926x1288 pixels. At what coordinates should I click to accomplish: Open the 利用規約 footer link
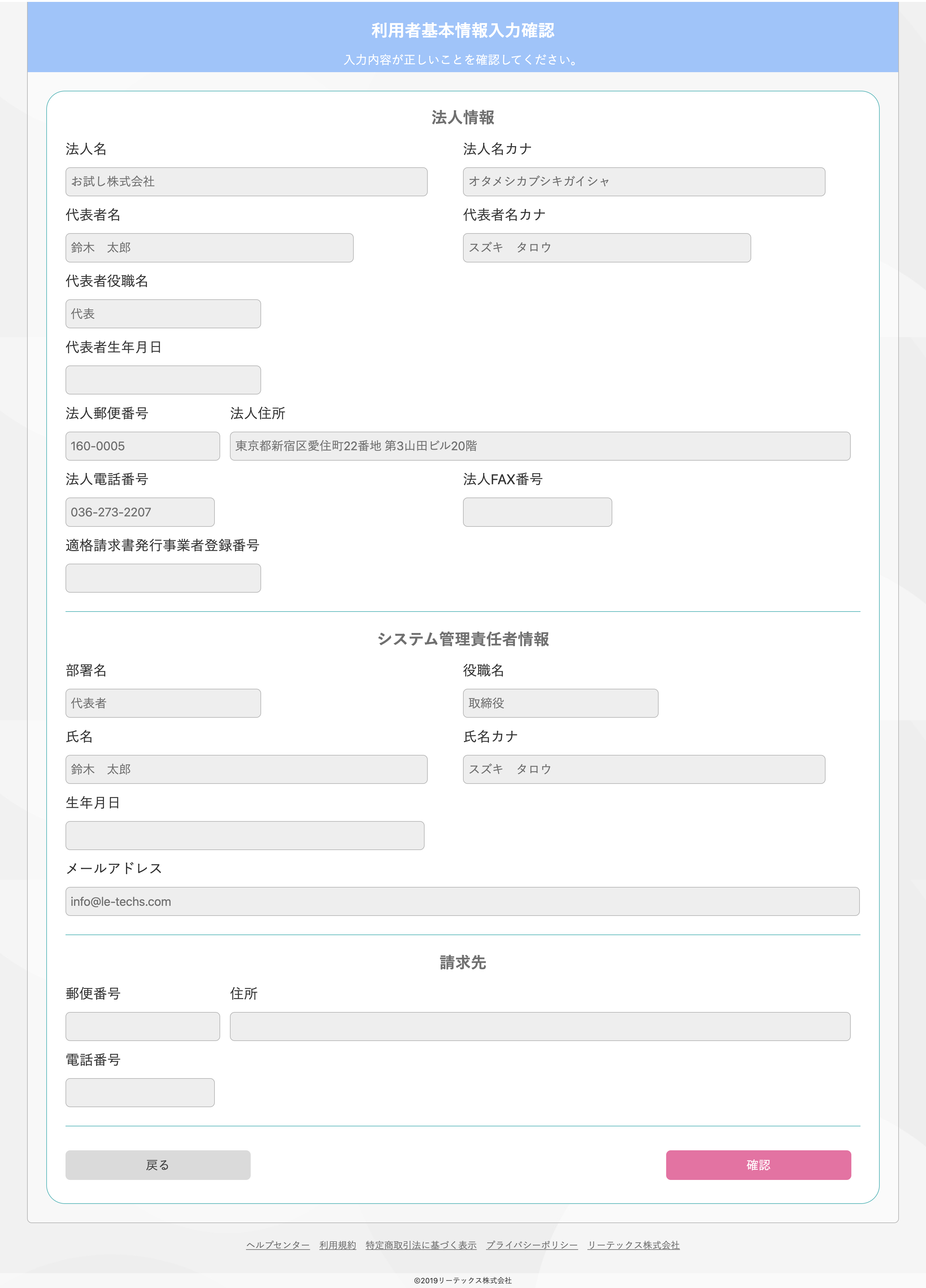(x=338, y=1245)
